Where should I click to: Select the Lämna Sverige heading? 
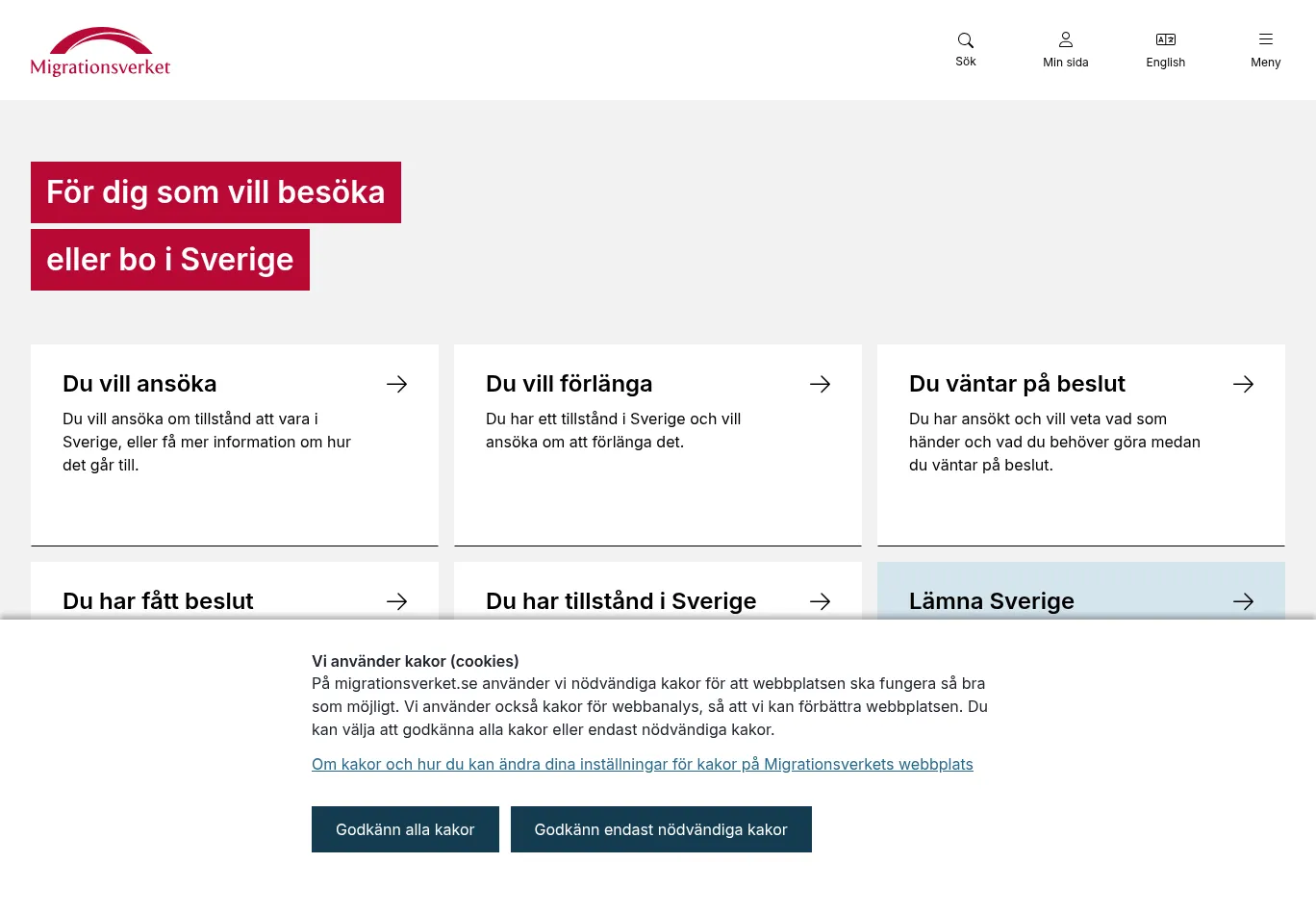pos(991,601)
